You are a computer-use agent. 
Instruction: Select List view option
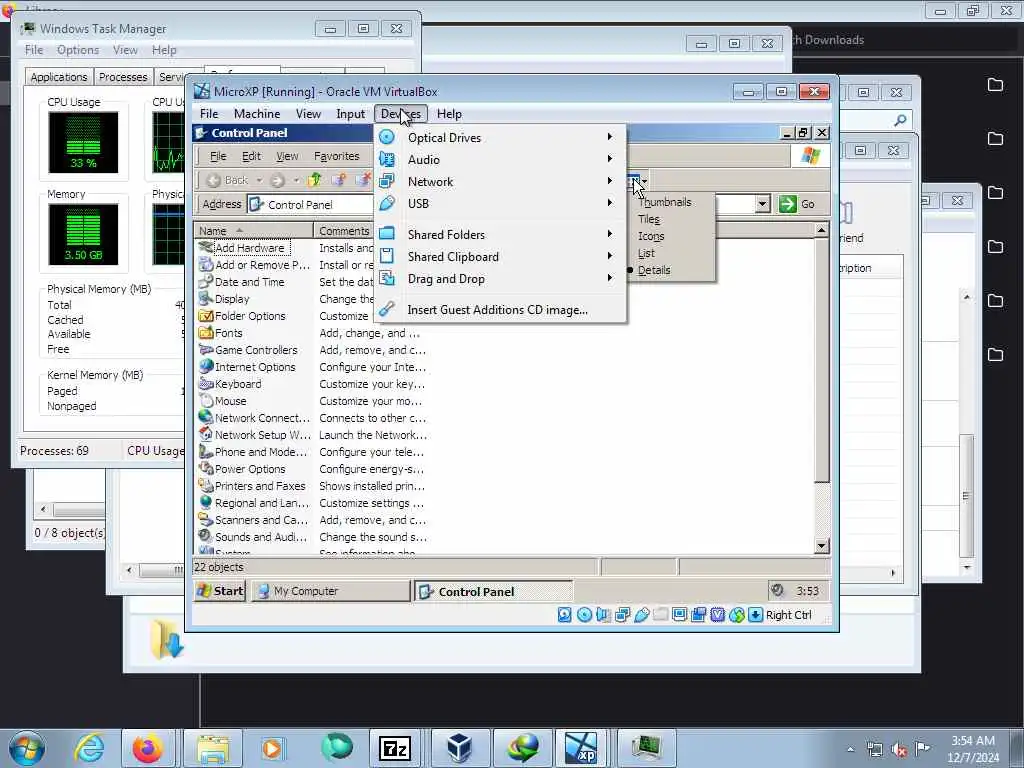click(646, 253)
